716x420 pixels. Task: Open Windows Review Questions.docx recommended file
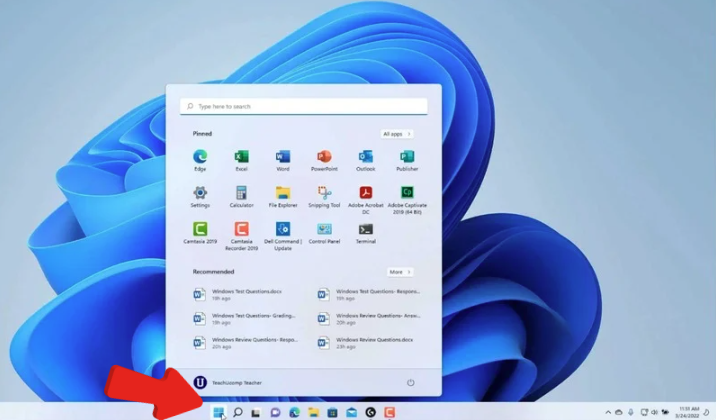pos(362,343)
